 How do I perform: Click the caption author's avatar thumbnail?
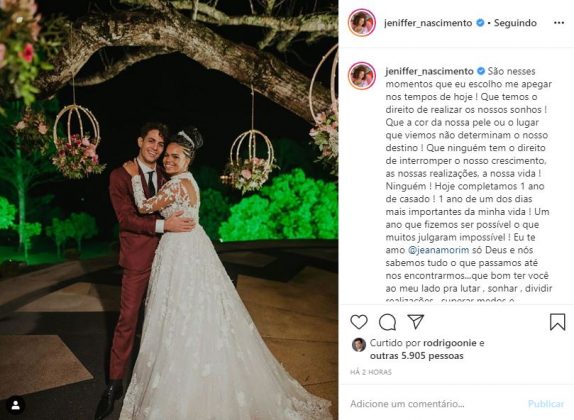coord(362,76)
